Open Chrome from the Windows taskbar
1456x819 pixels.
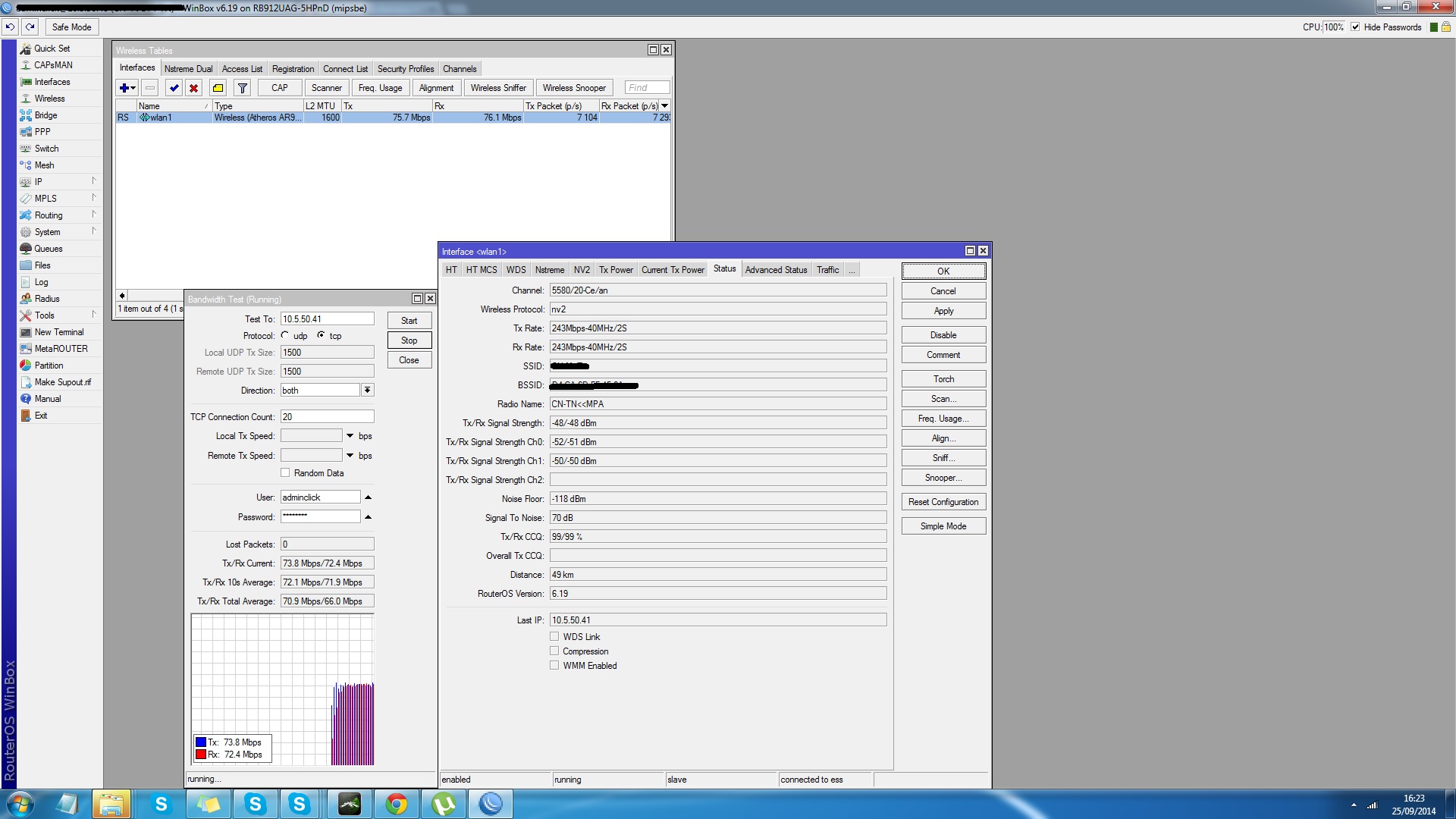(x=396, y=804)
